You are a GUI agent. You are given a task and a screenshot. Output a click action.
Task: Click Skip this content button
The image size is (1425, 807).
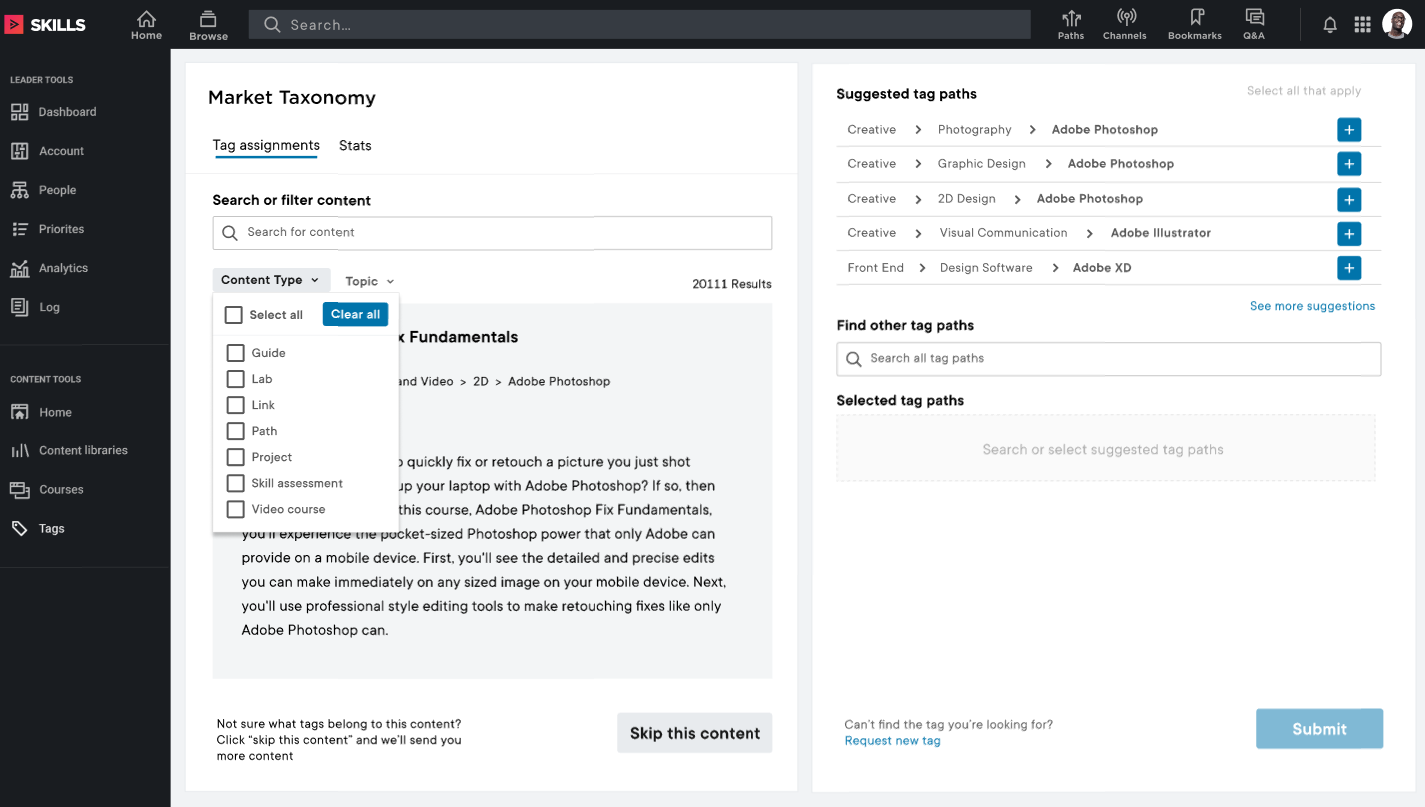tap(695, 733)
